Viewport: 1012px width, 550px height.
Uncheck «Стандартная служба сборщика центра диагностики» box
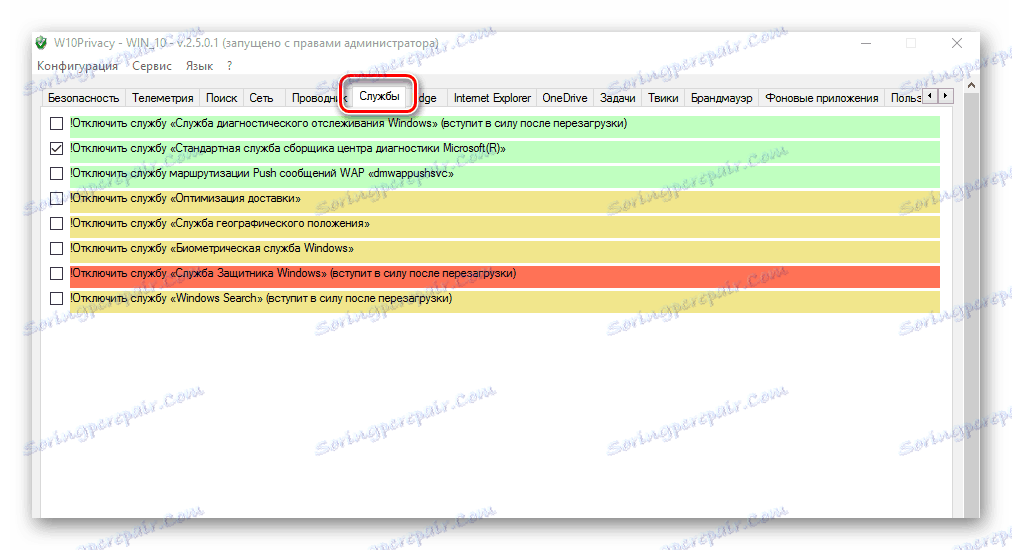click(x=56, y=148)
